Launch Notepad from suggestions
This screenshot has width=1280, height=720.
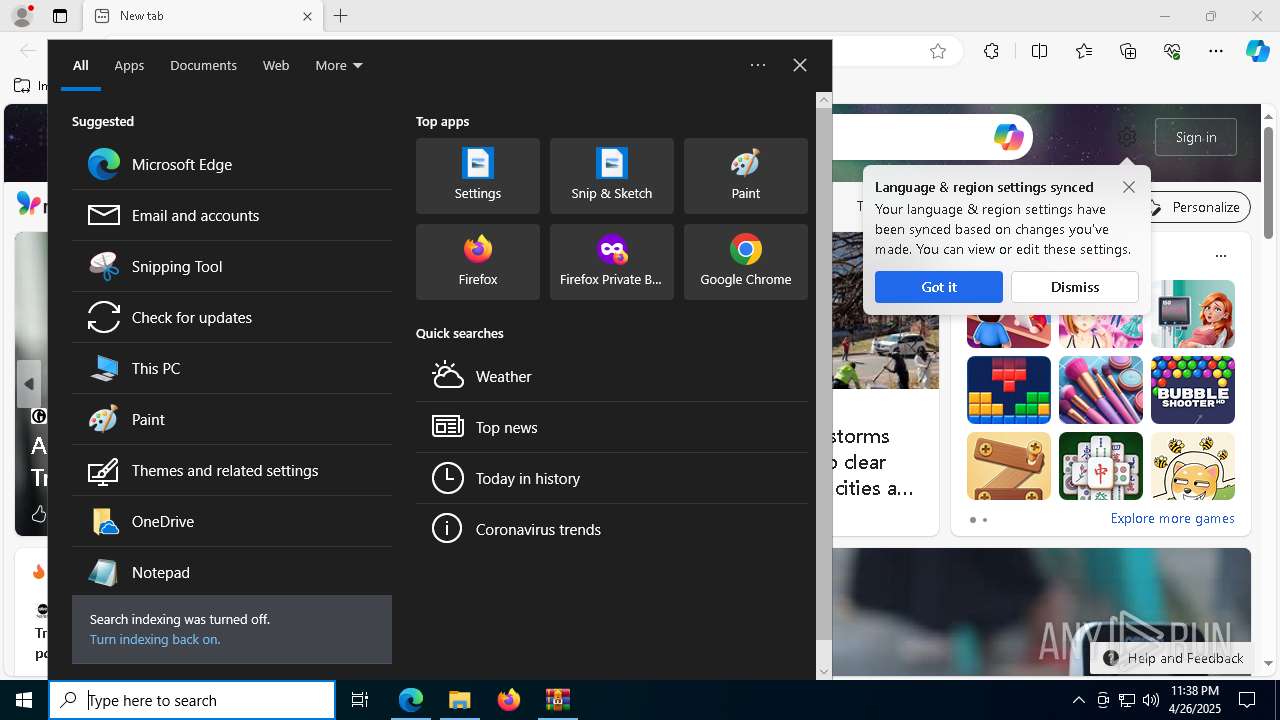click(232, 572)
